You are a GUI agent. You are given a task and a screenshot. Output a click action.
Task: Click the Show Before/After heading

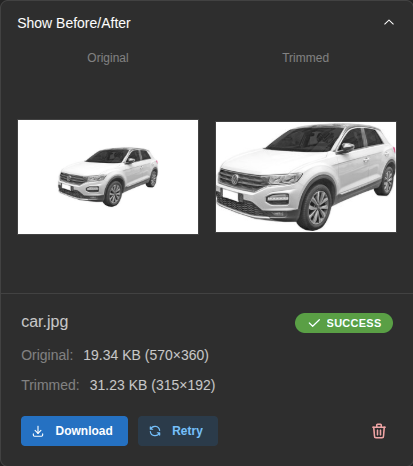pyautogui.click(x=74, y=23)
